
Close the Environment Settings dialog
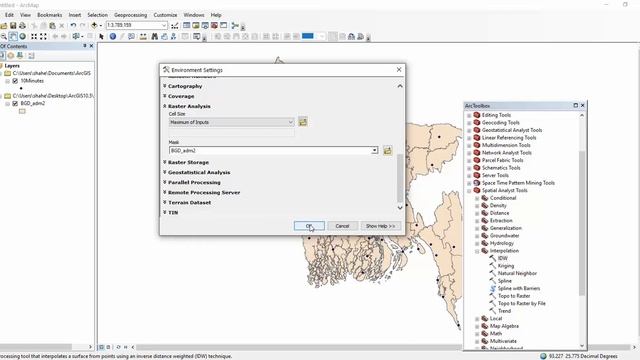(399, 70)
